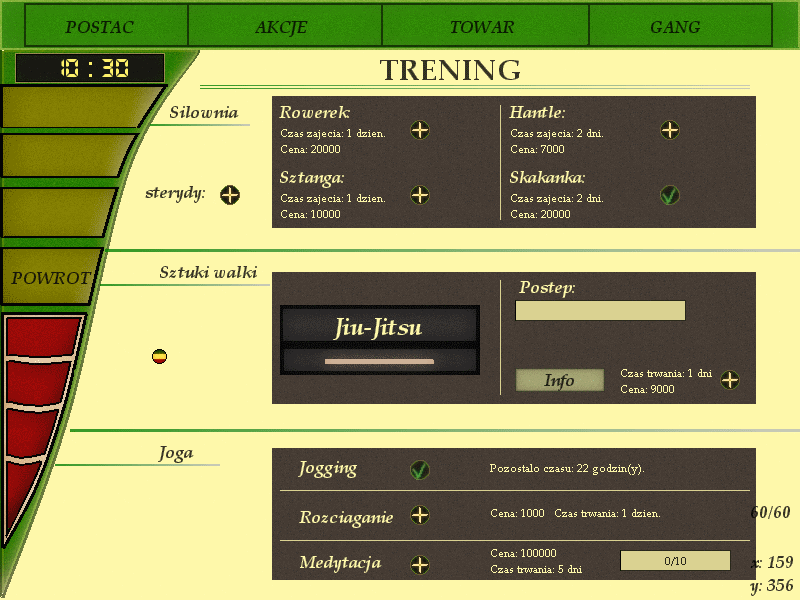Click the Postep progress bar
The width and height of the screenshot is (800, 600).
pyautogui.click(x=600, y=311)
